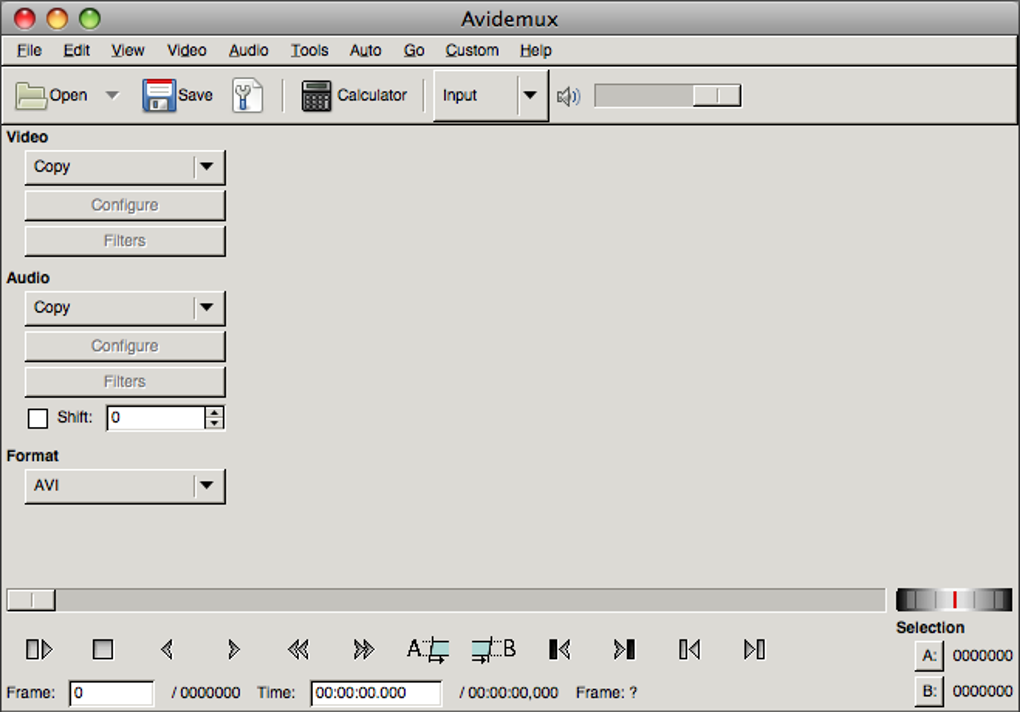This screenshot has width=1020, height=712.
Task: Click the volume slider in the toolbar
Action: pyautogui.click(x=667, y=96)
